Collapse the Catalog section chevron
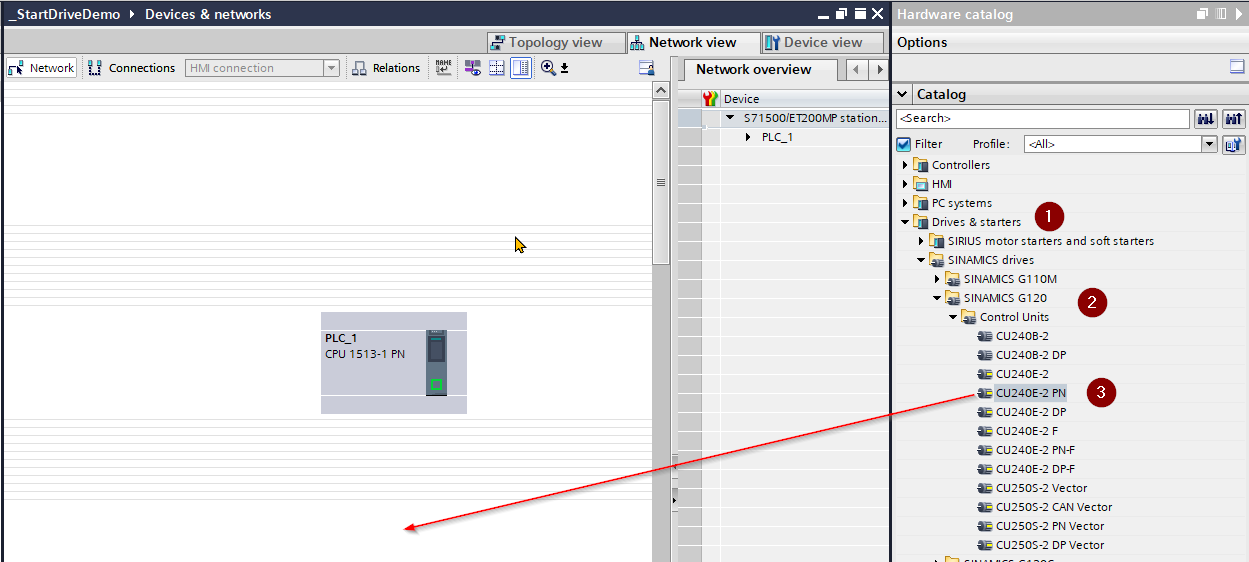 pyautogui.click(x=902, y=94)
